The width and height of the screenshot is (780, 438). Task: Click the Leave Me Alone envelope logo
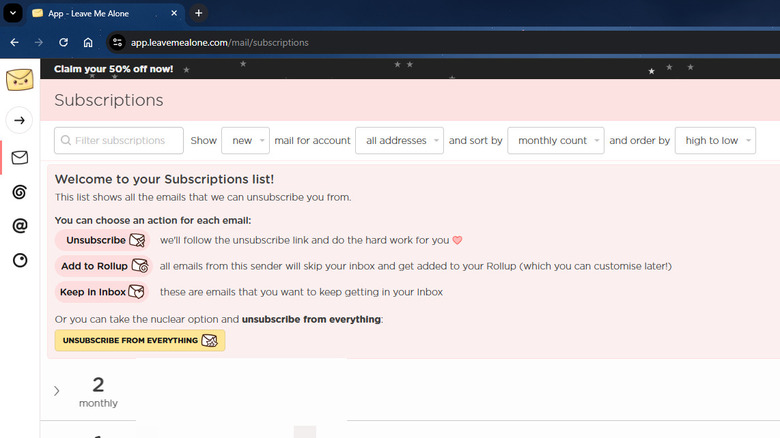(x=19, y=80)
